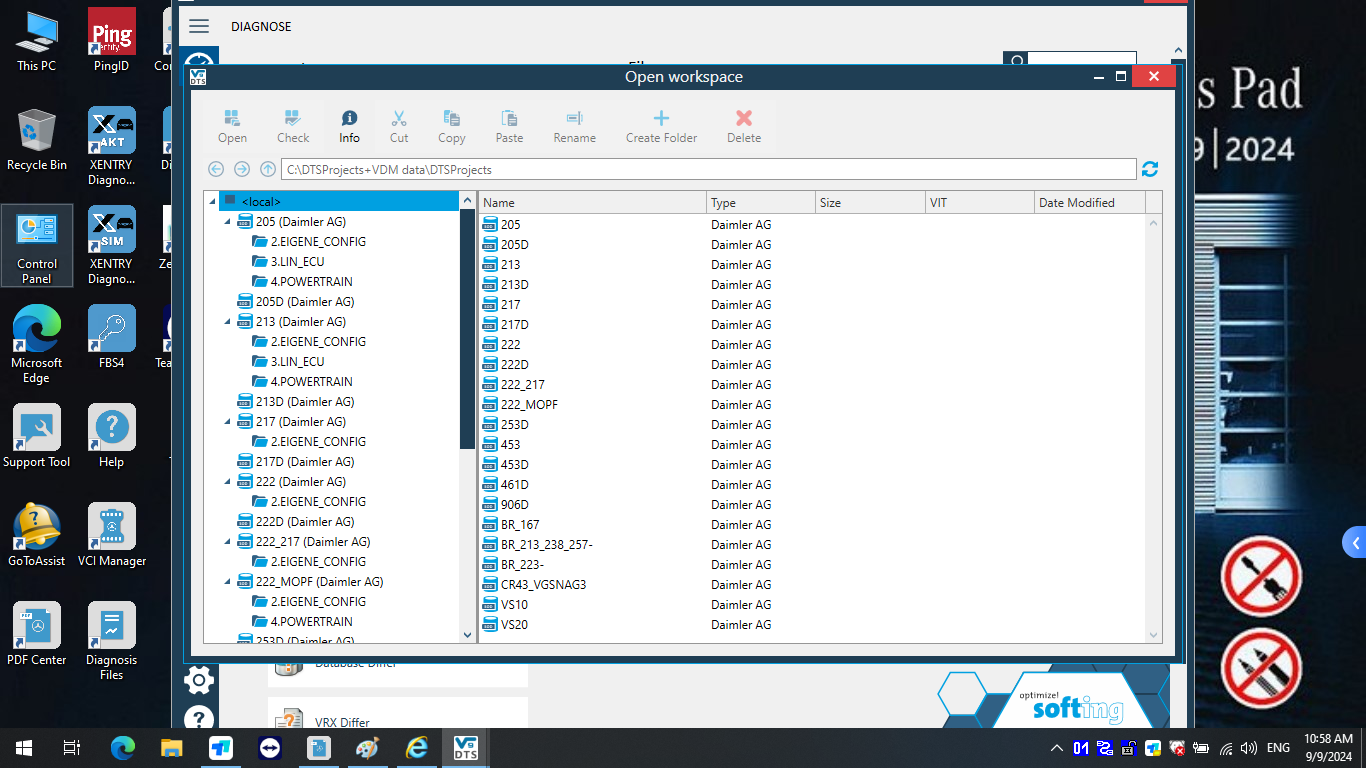Select the BR_167 workspace entry
1366x768 pixels.
(521, 524)
